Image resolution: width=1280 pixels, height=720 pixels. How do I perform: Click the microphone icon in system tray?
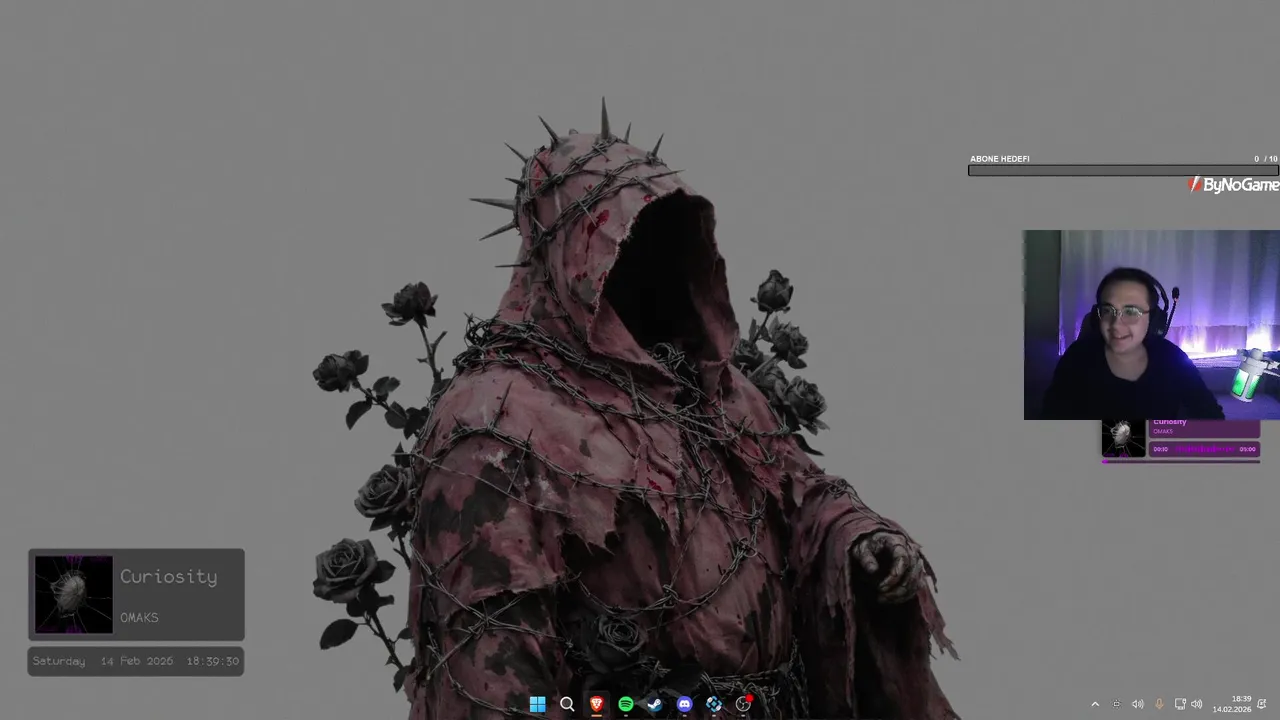coord(1159,704)
